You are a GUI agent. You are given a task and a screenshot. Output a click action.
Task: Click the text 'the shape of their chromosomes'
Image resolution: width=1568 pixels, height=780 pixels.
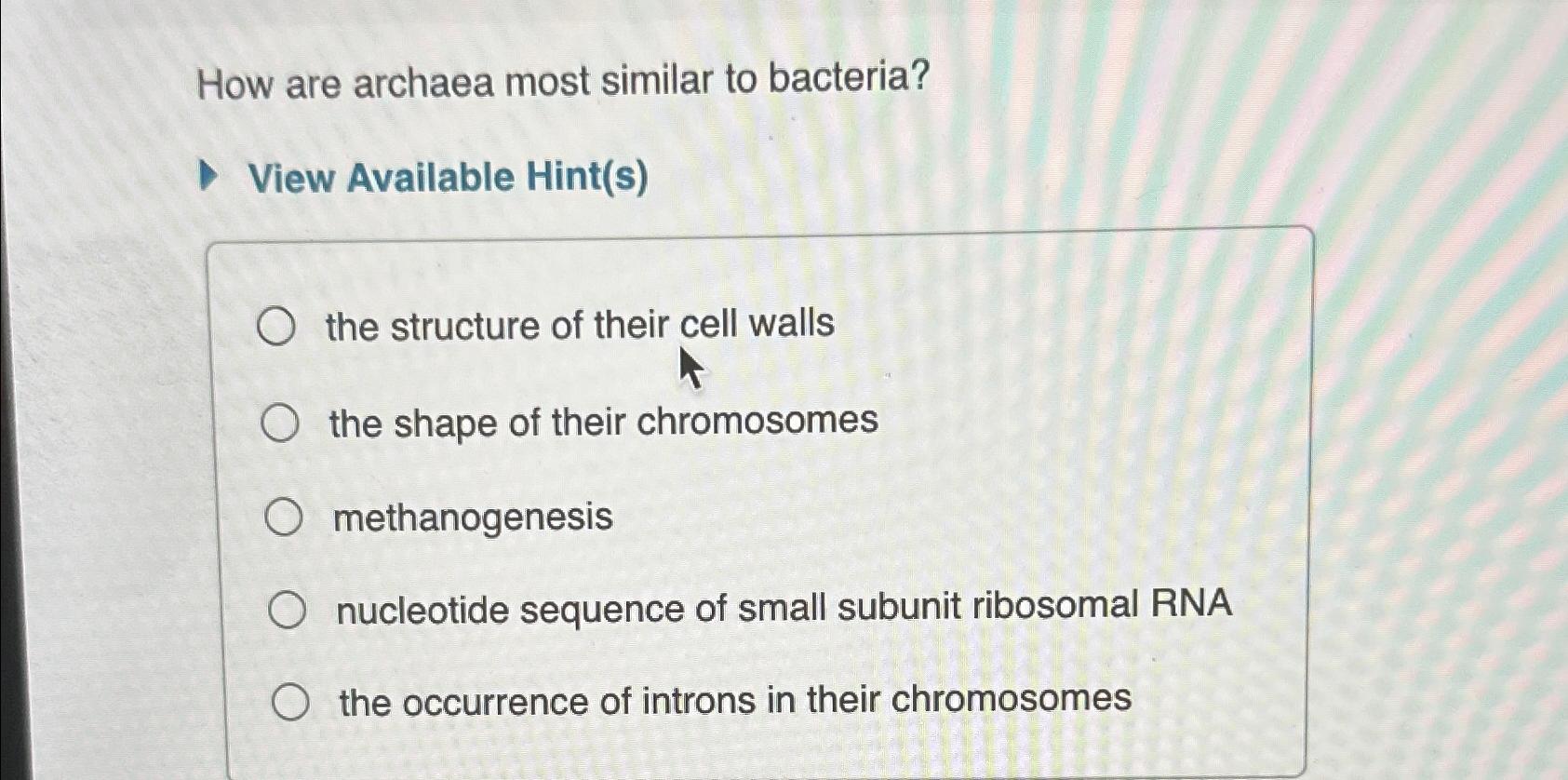point(599,422)
